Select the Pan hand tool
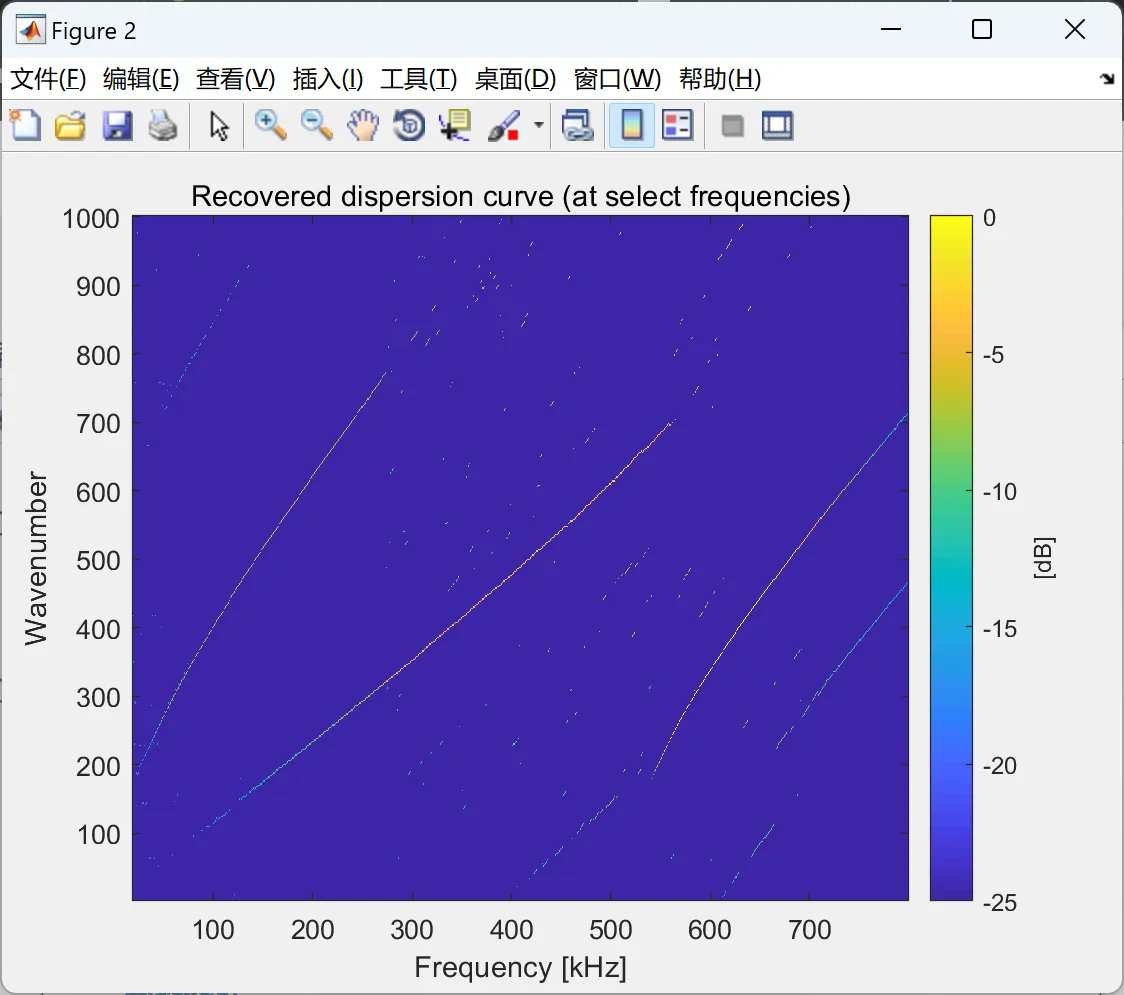This screenshot has height=995, width=1124. [363, 125]
